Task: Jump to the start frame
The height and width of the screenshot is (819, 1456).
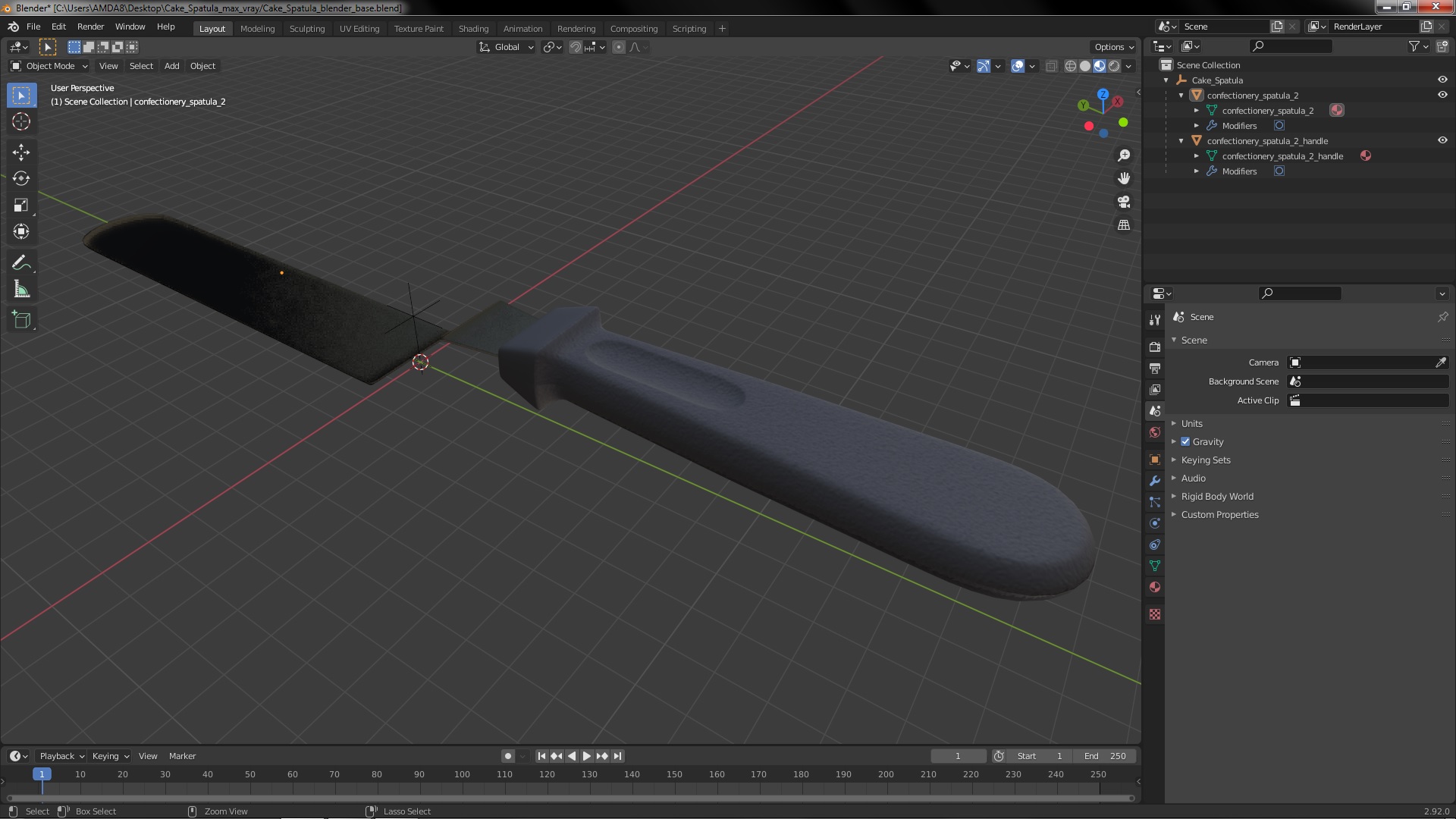Action: [x=541, y=756]
